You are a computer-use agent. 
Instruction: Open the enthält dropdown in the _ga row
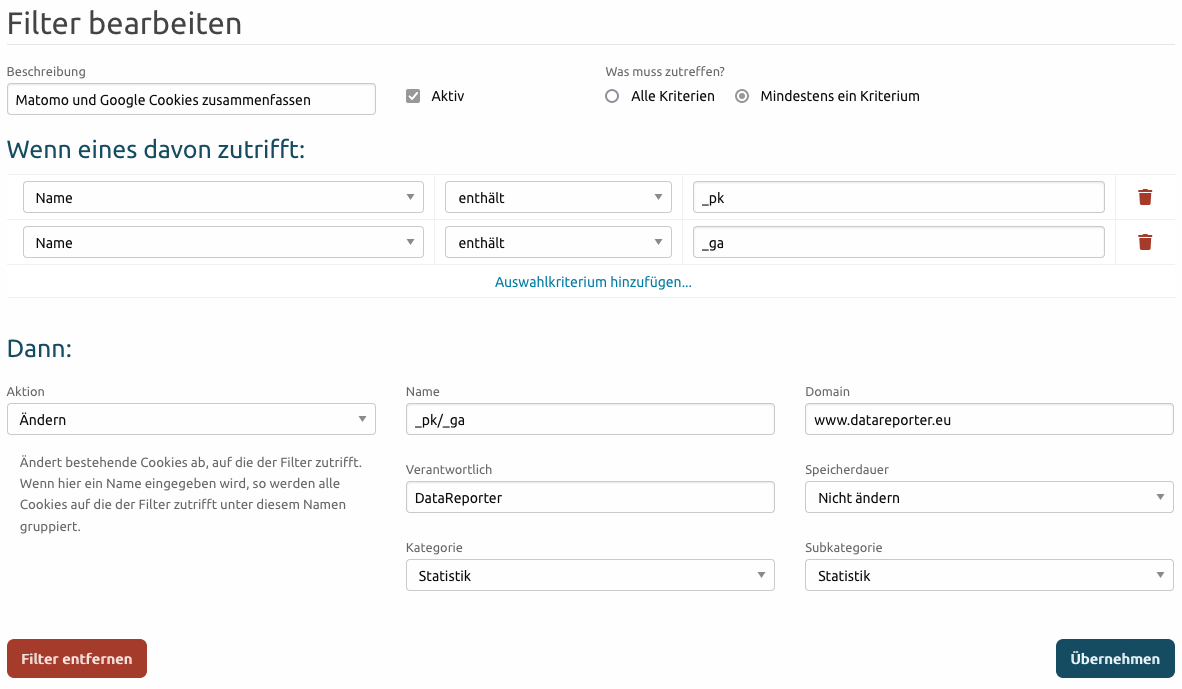pyautogui.click(x=558, y=243)
